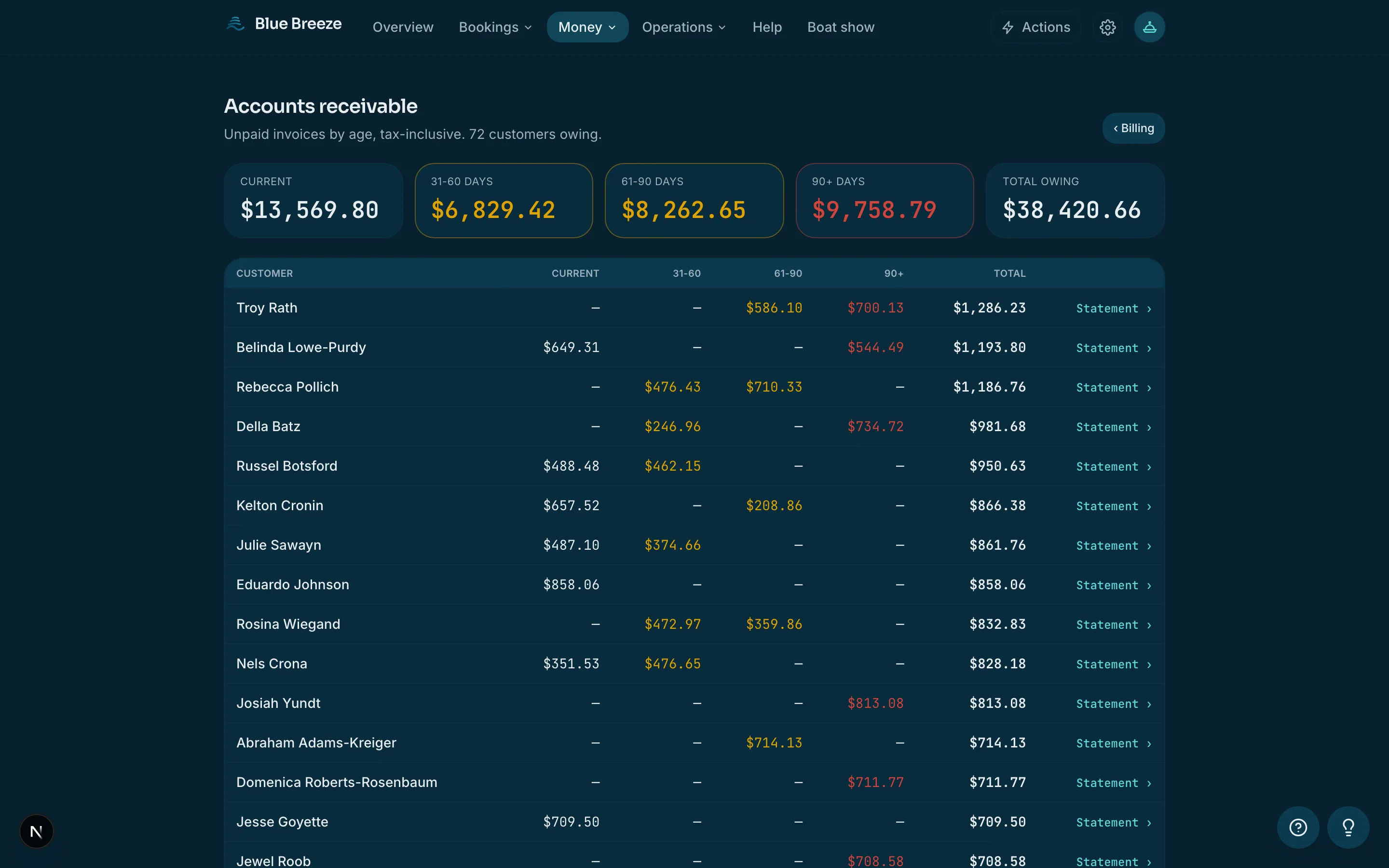Expand the Operations dropdown menu
The width and height of the screenshot is (1389, 868).
pyautogui.click(x=683, y=27)
